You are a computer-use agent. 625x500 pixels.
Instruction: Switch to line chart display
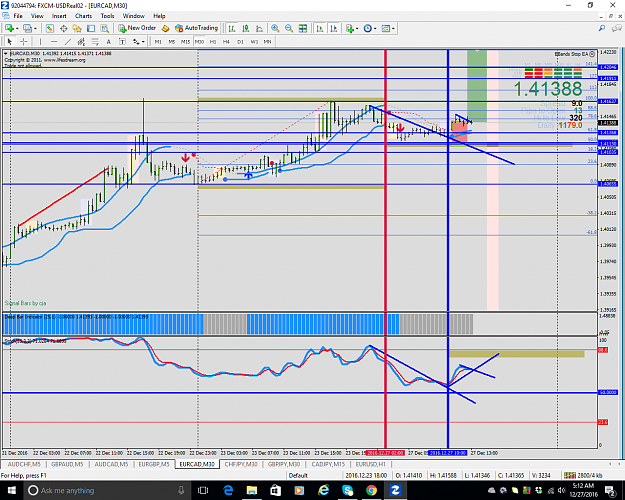[x=259, y=28]
